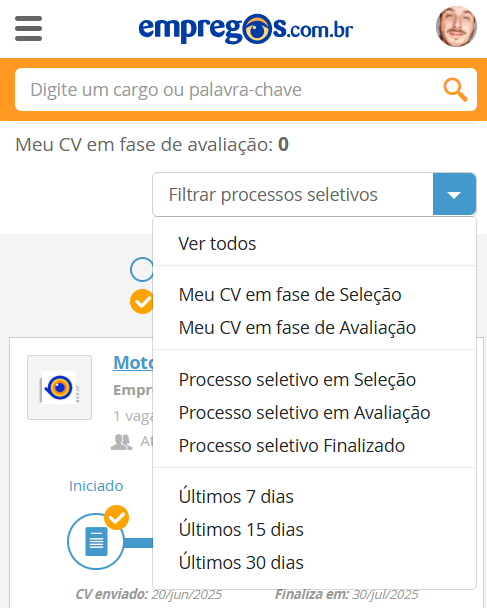
Task: Collapse the filter dropdown blue arrow
Action: 454,194
